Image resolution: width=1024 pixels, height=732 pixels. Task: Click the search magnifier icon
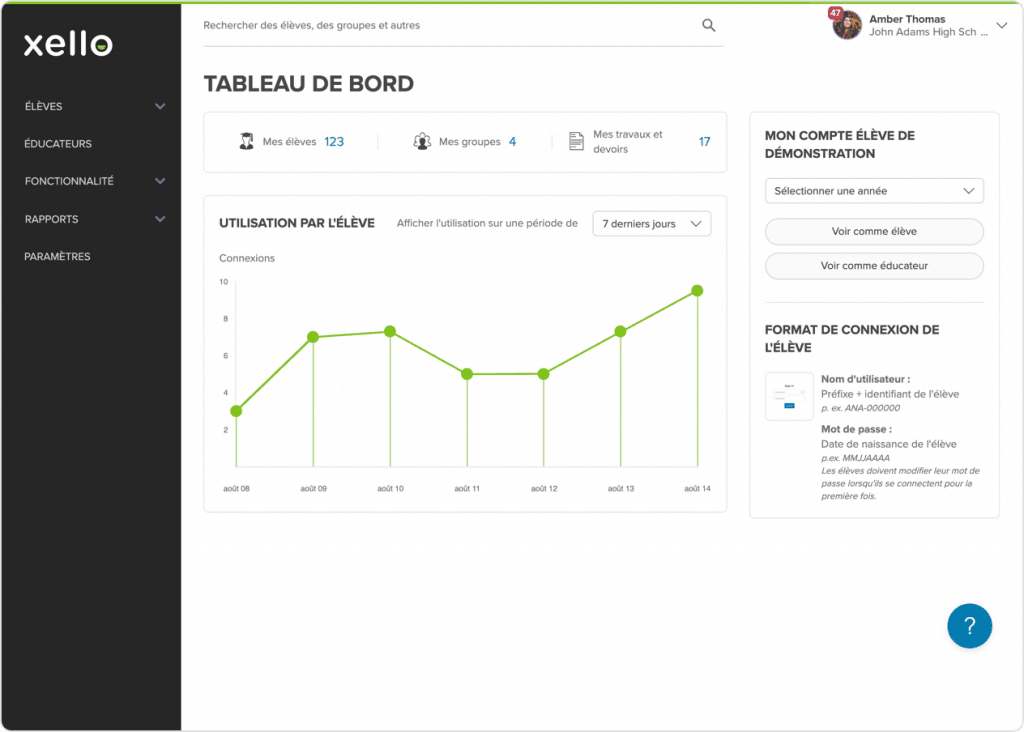(708, 26)
